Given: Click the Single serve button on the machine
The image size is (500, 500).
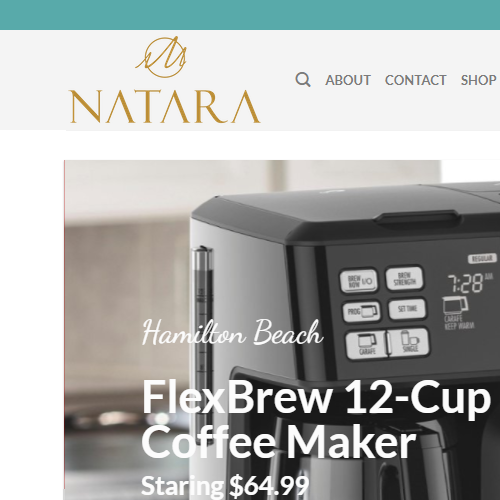Looking at the screenshot, I should coord(409,342).
